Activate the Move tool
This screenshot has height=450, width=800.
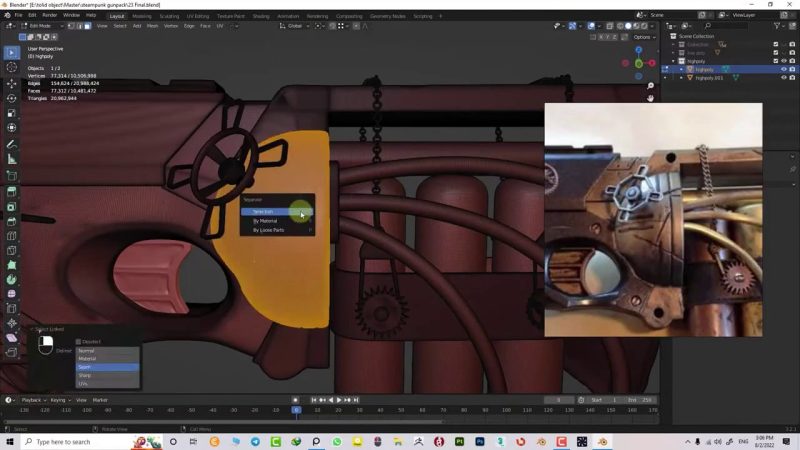12,83
